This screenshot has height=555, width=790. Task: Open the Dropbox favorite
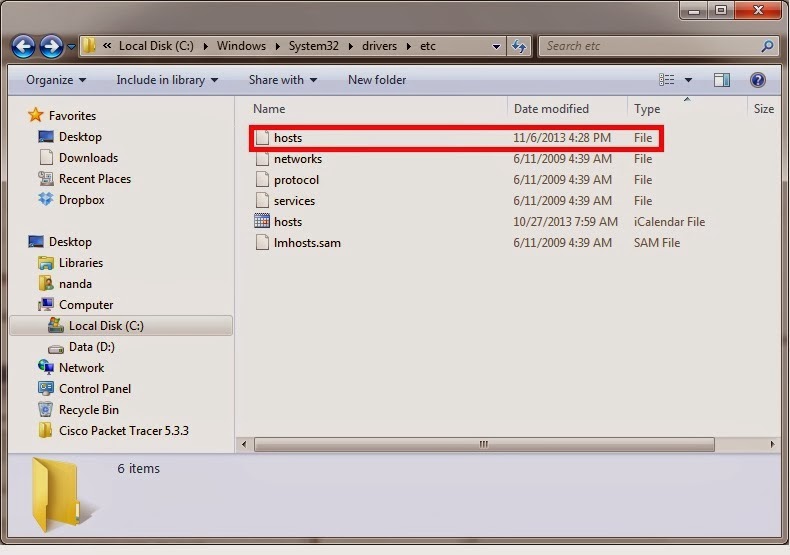pyautogui.click(x=71, y=200)
